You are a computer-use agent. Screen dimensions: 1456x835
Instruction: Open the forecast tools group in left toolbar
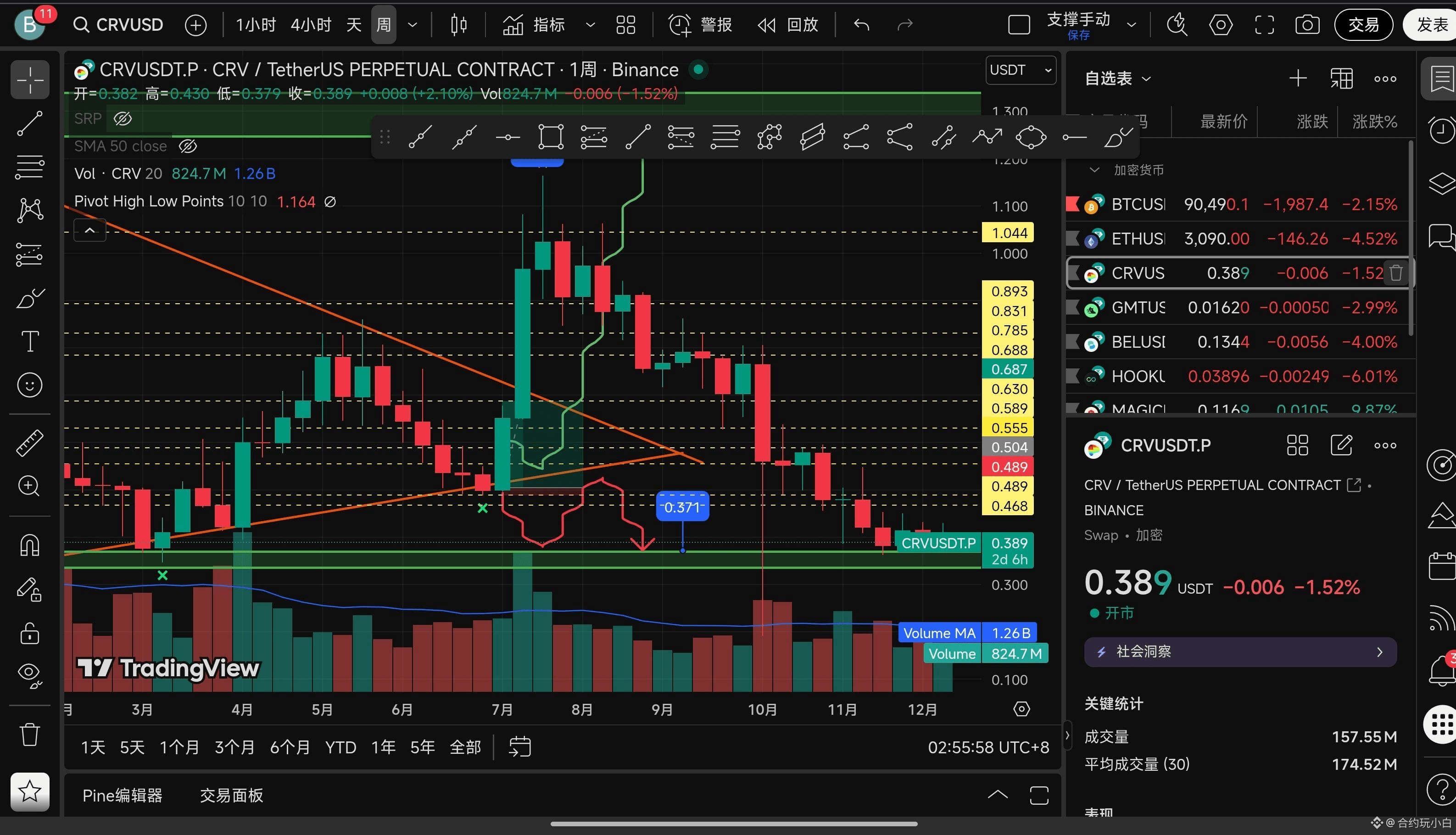coord(30,255)
